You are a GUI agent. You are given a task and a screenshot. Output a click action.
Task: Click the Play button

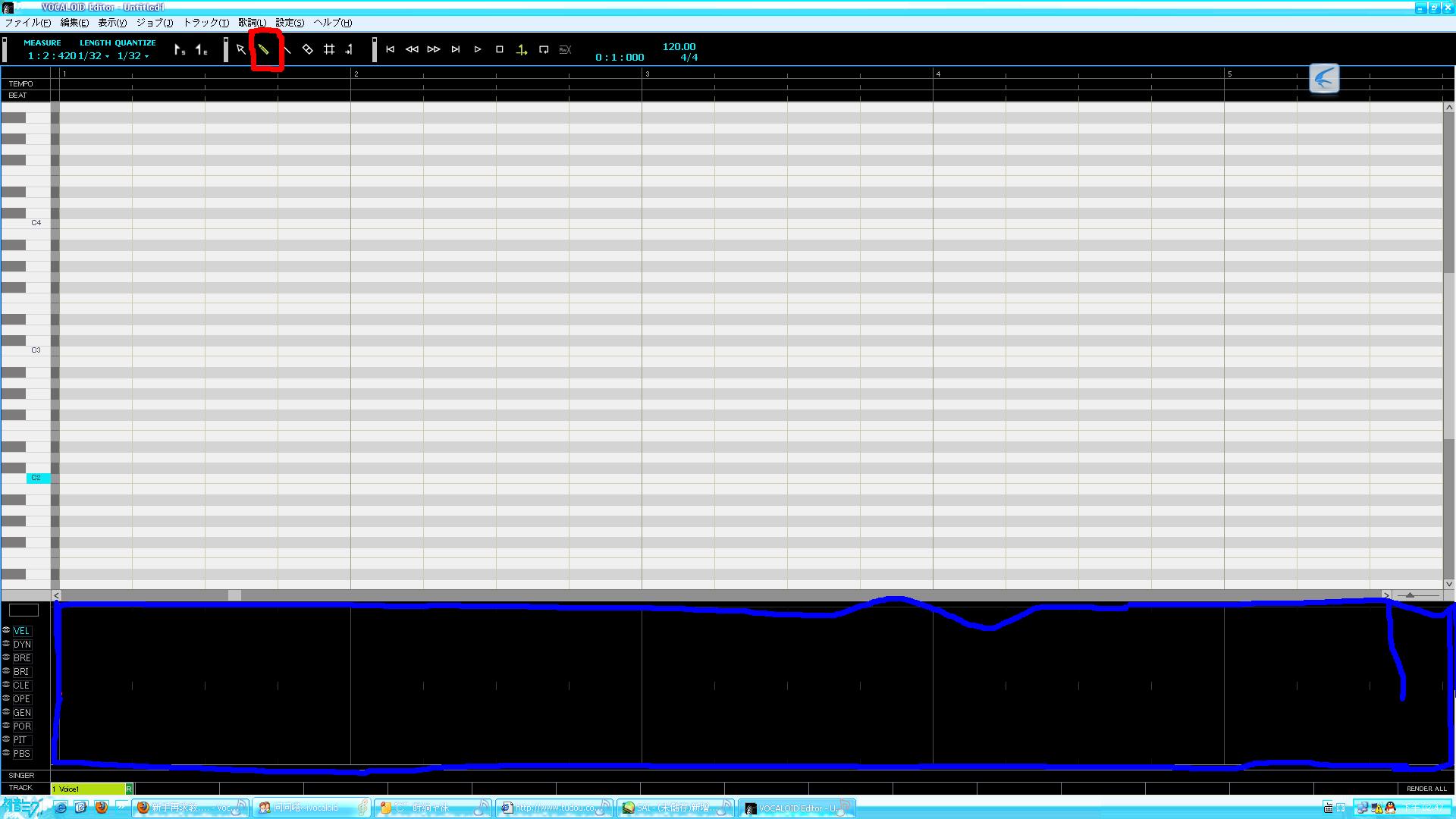(x=478, y=50)
